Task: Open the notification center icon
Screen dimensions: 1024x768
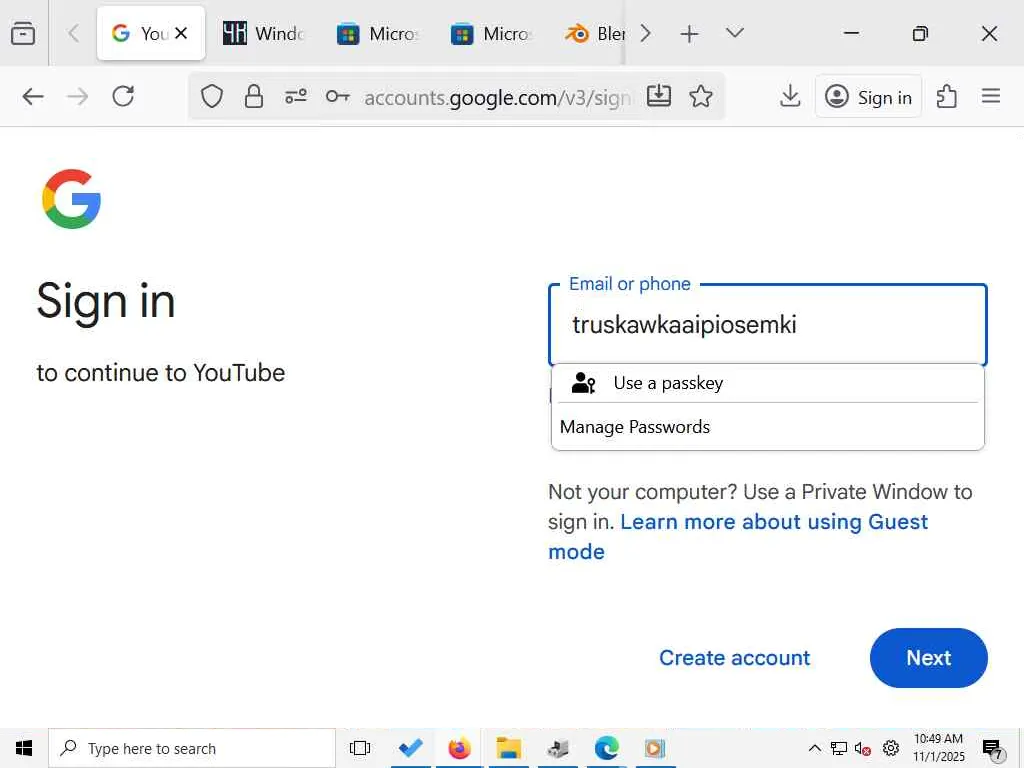Action: tap(993, 749)
